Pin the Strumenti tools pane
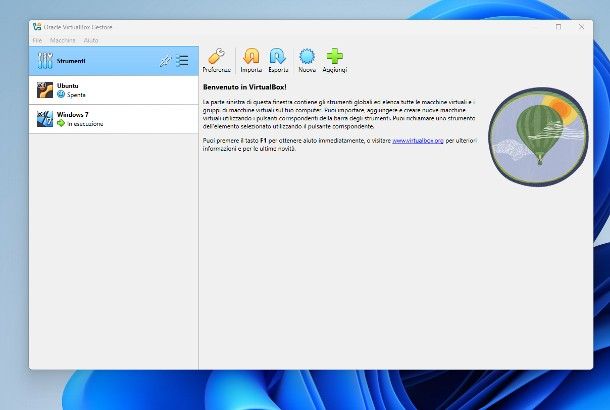This screenshot has width=610, height=410. (x=165, y=61)
